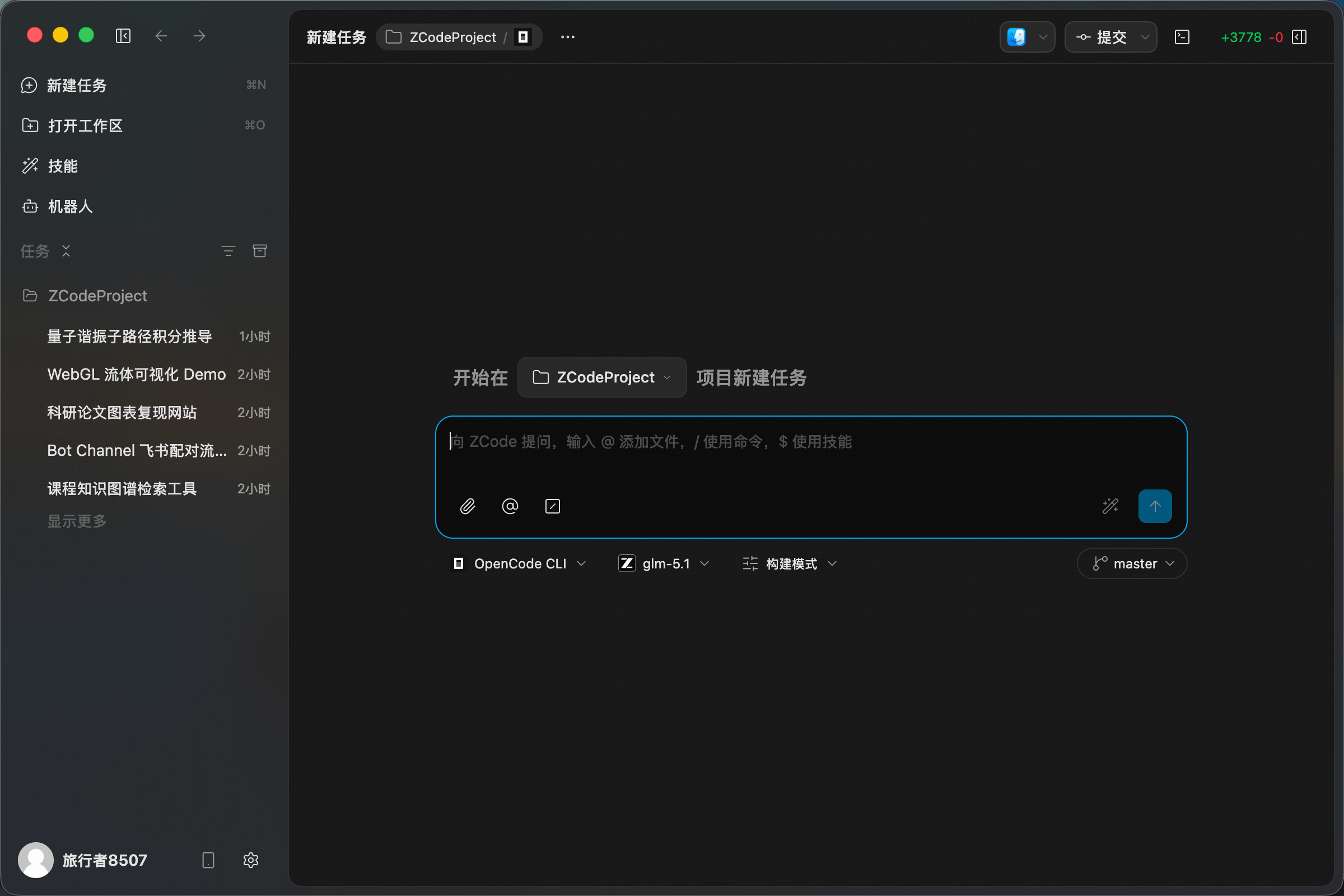
Task: Open the ZCodeProject project selector dropdown
Action: 601,377
